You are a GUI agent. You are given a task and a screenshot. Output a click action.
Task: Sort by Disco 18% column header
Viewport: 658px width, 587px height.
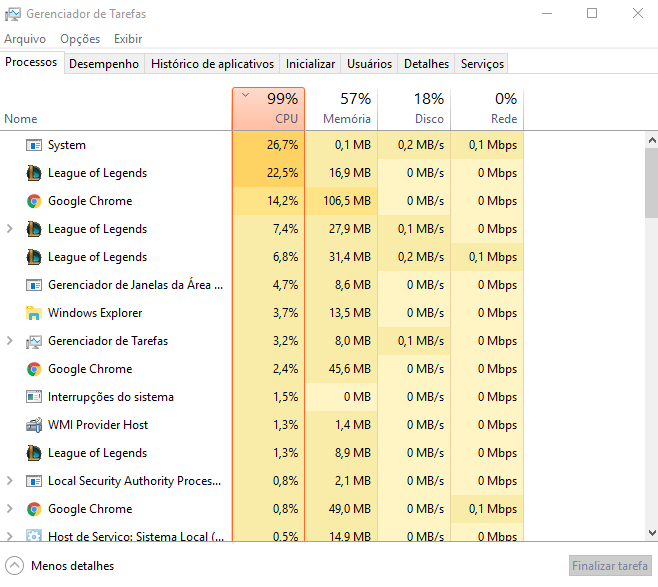point(414,109)
